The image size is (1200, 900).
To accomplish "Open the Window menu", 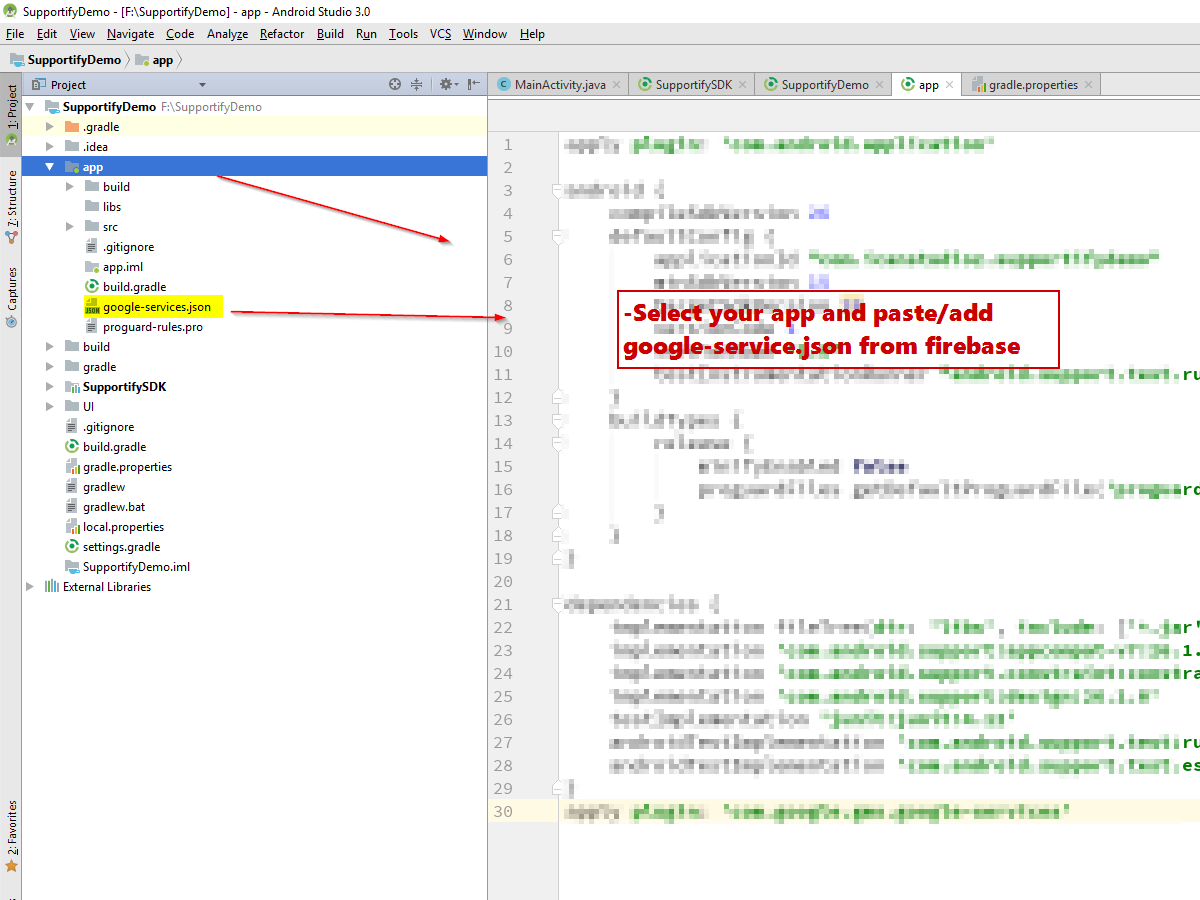I will point(484,34).
